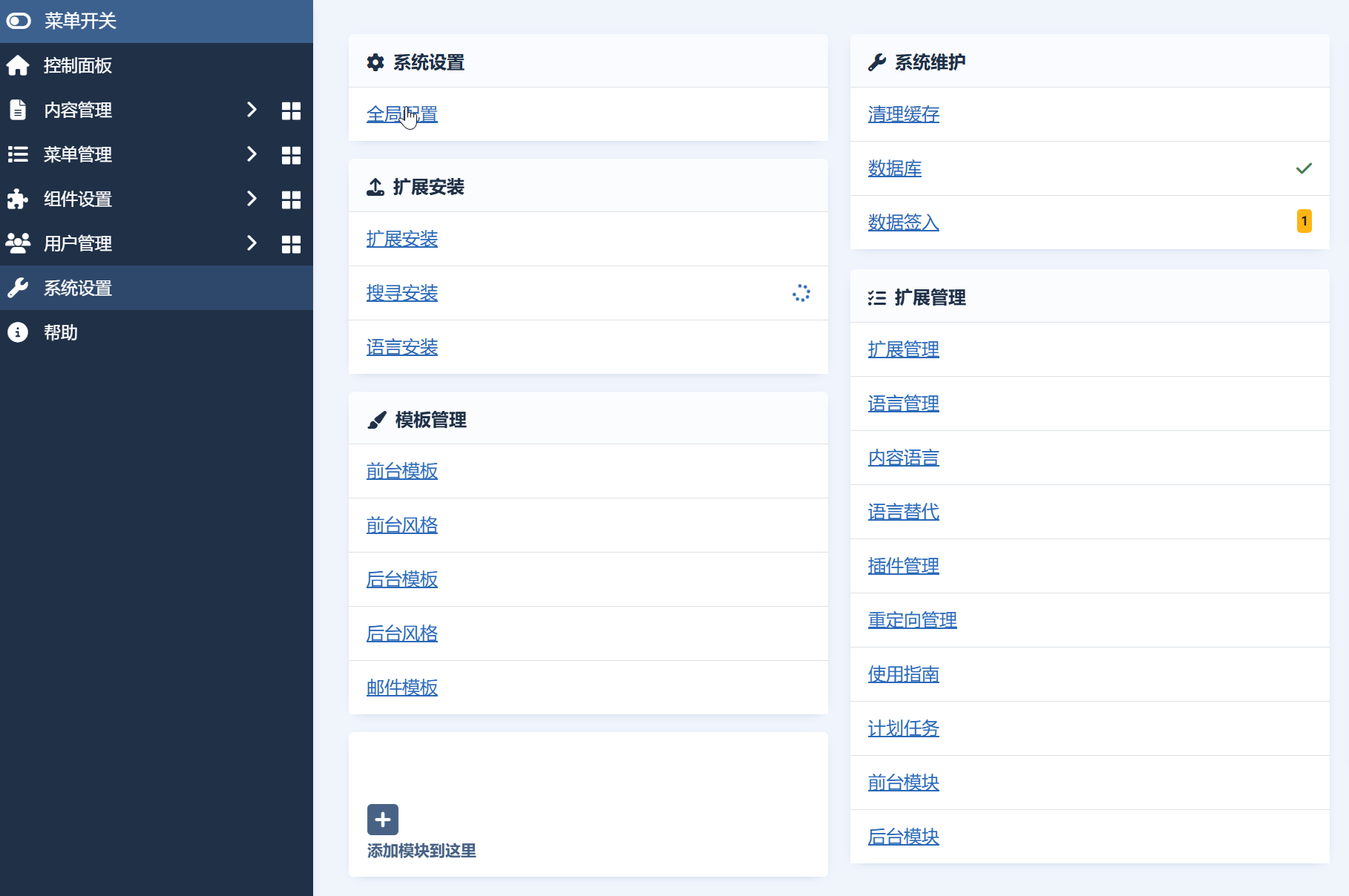Expand the 菜单管理 submenu chevron
1349x896 pixels.
[252, 154]
